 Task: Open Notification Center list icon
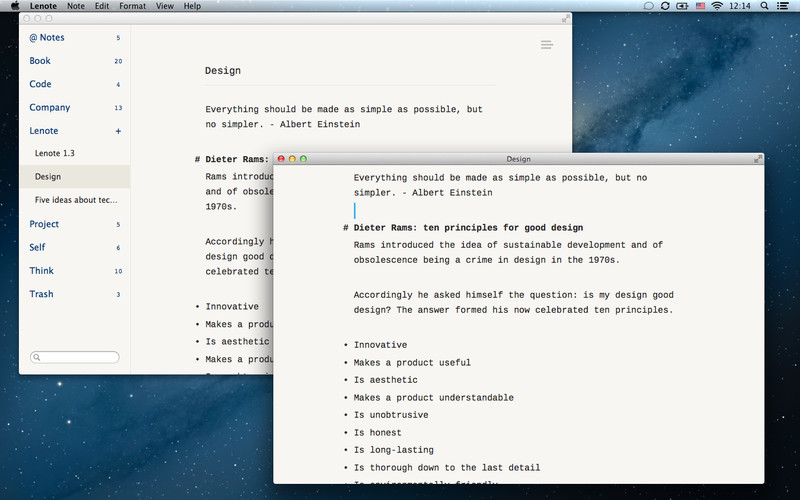pos(782,6)
